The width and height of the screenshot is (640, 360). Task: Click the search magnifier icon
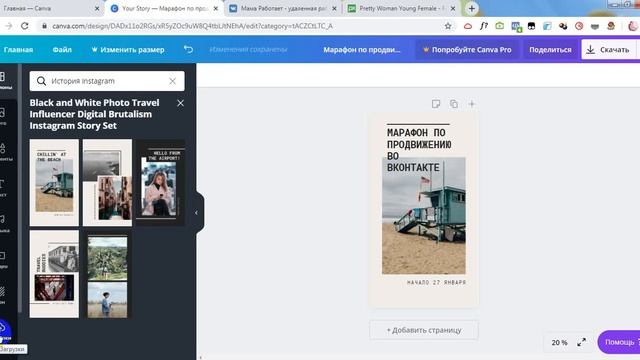(x=41, y=81)
